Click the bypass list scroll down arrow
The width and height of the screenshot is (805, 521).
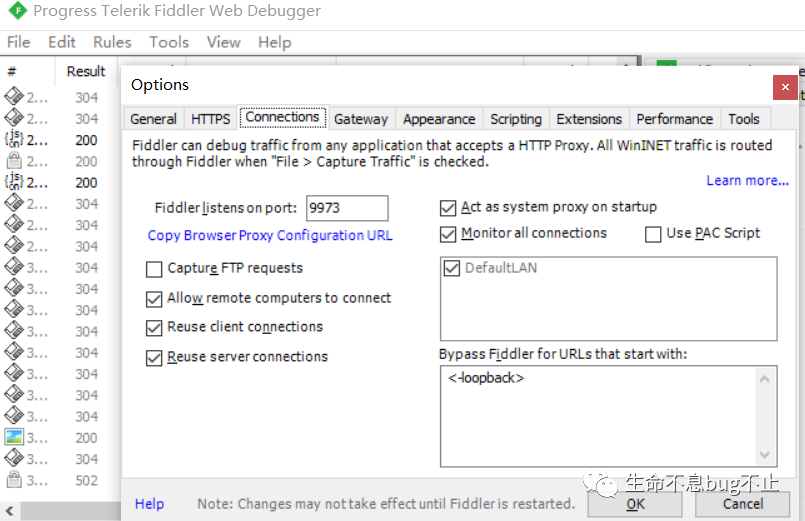pos(764,455)
